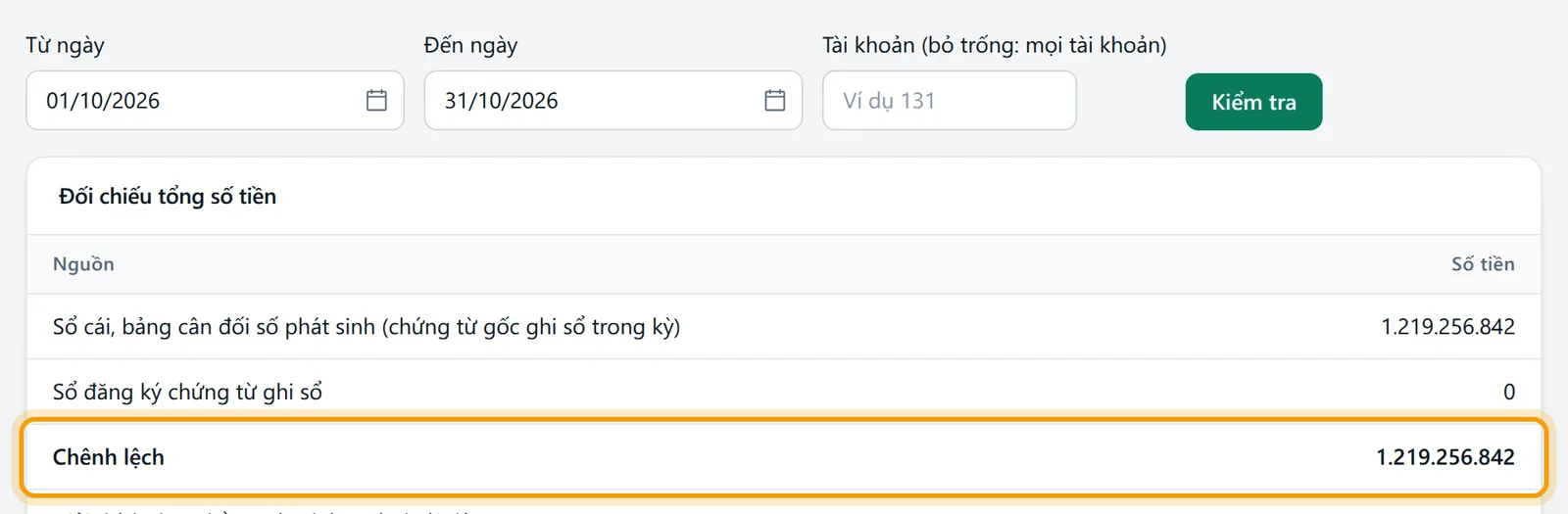The width and height of the screenshot is (1568, 514).
Task: Click the Sổ cái amount 1.219.256.842
Action: 1447,327
